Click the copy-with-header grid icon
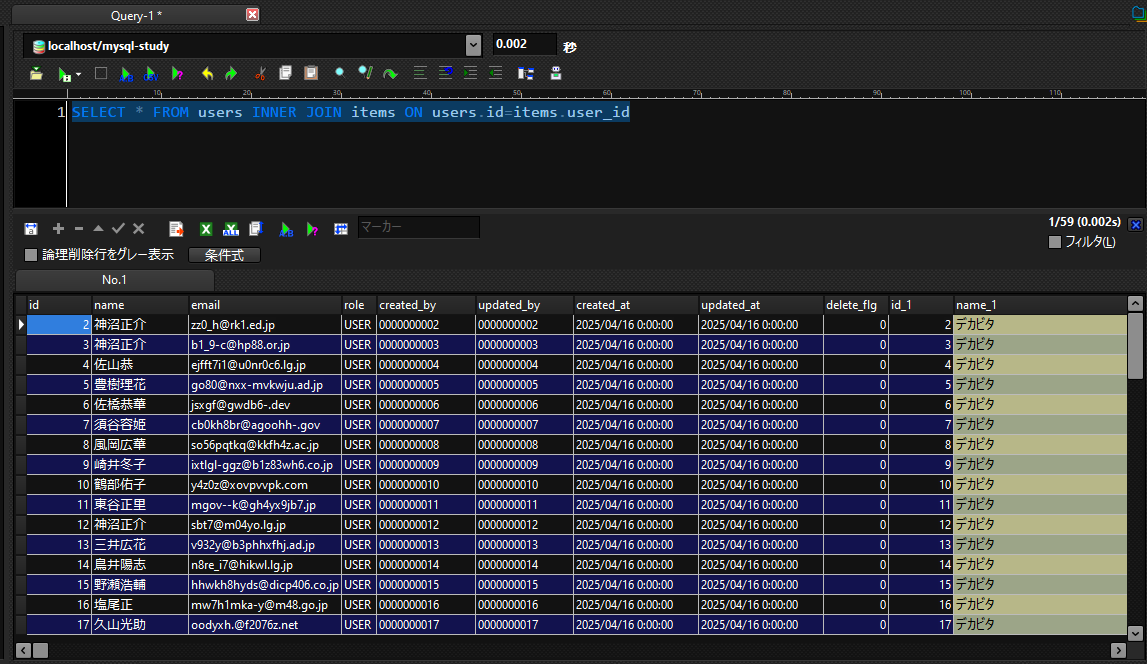1147x664 pixels. (255, 228)
